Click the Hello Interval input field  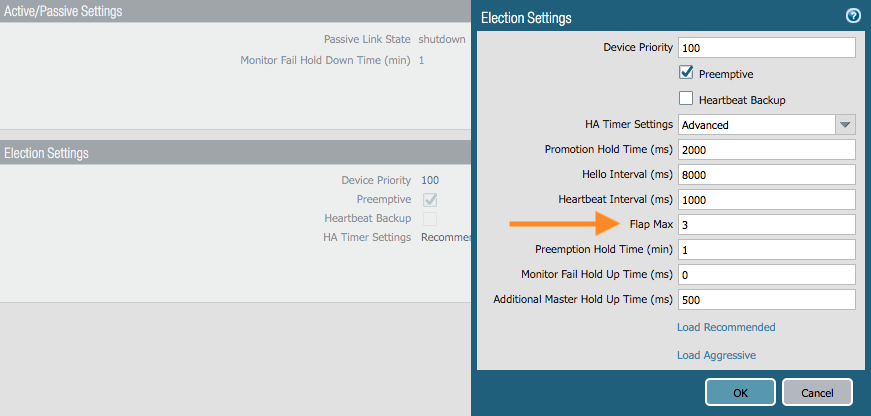pos(766,175)
